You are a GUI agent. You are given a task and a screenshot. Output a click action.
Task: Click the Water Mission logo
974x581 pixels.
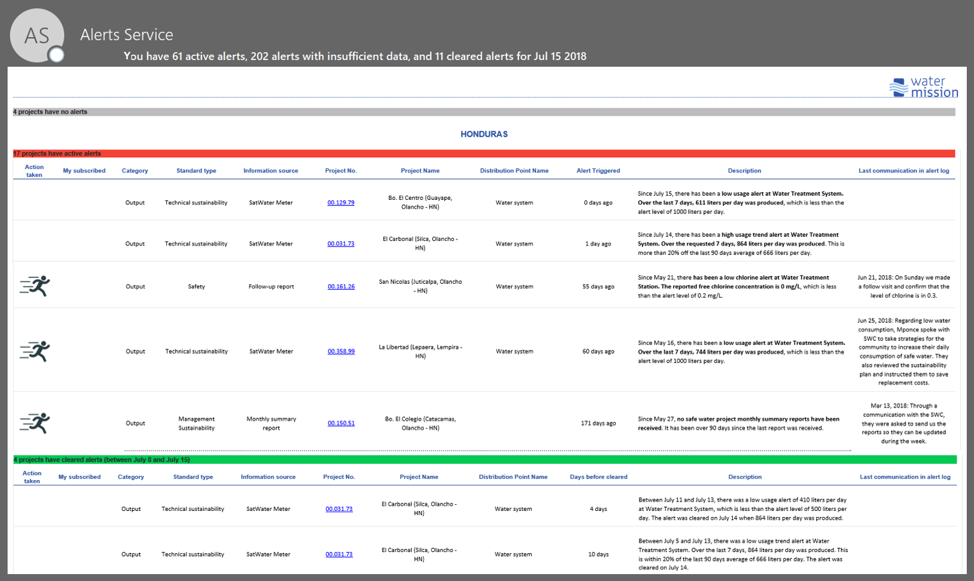coord(925,88)
